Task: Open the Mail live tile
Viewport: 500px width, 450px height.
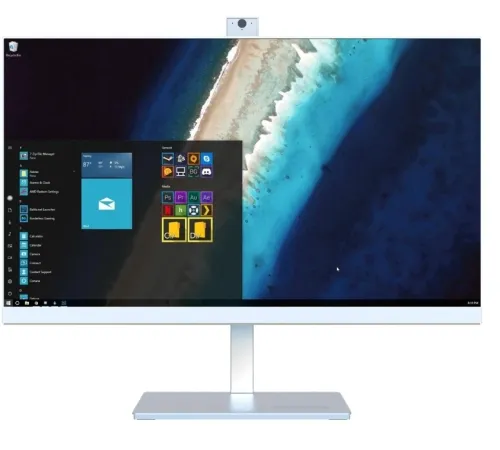Action: tap(107, 204)
